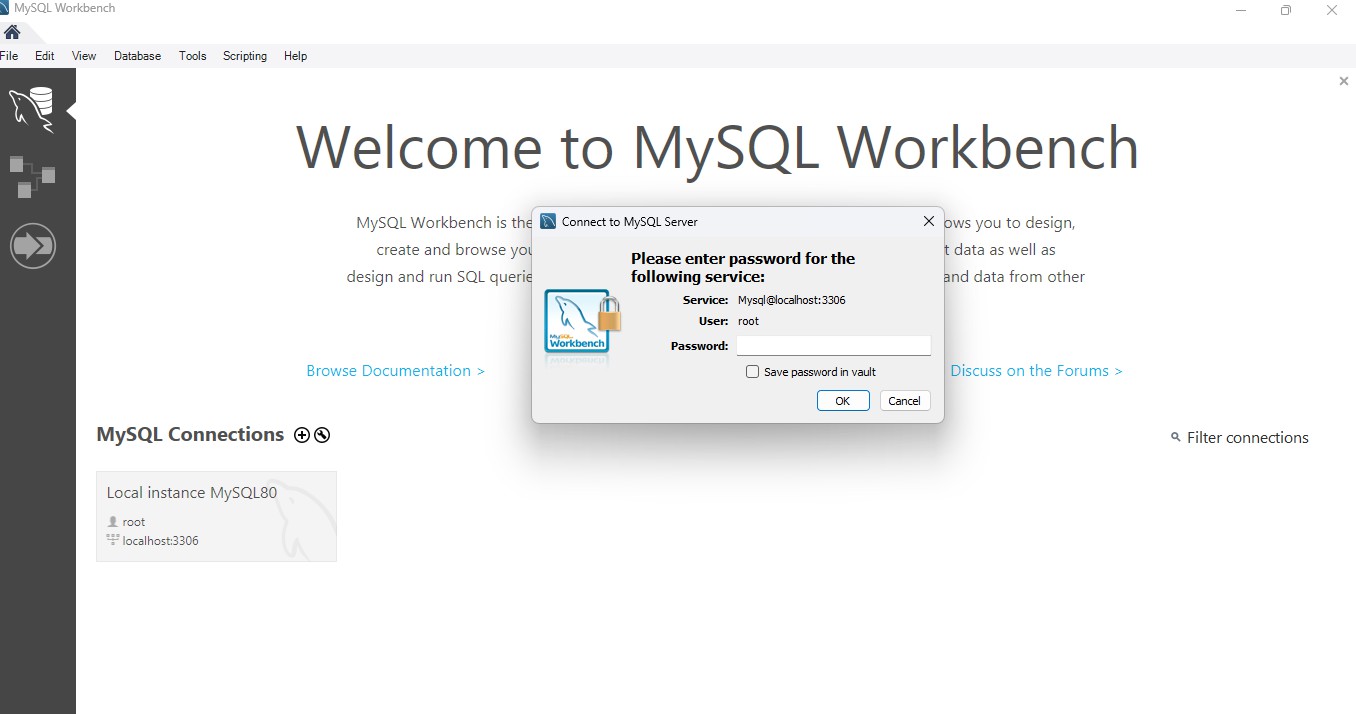
Task: Minimize the MySQL Workbench window
Action: click(1241, 10)
